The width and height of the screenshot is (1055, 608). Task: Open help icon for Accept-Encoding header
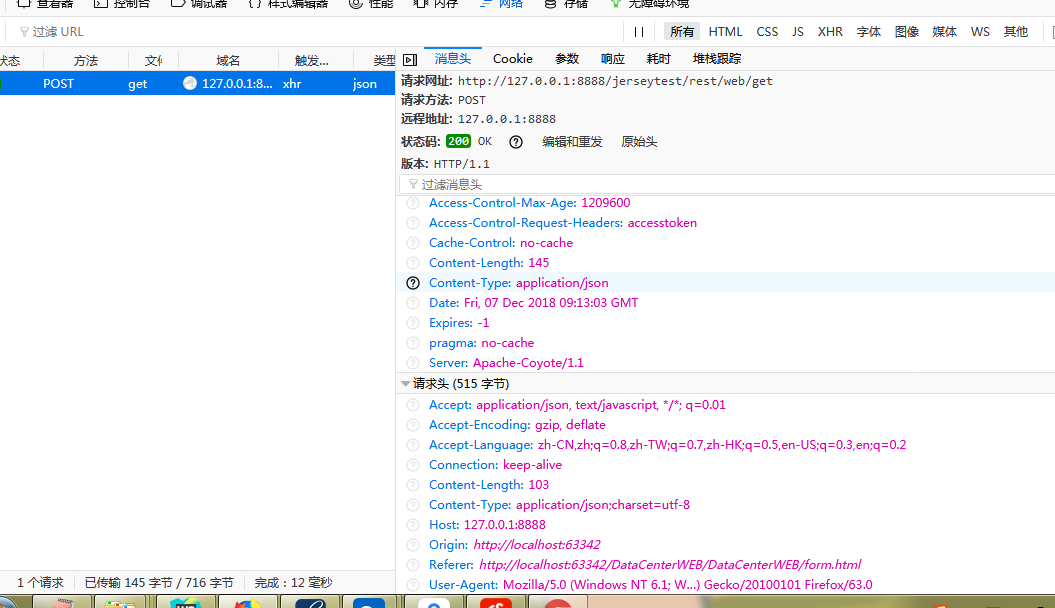(x=413, y=425)
